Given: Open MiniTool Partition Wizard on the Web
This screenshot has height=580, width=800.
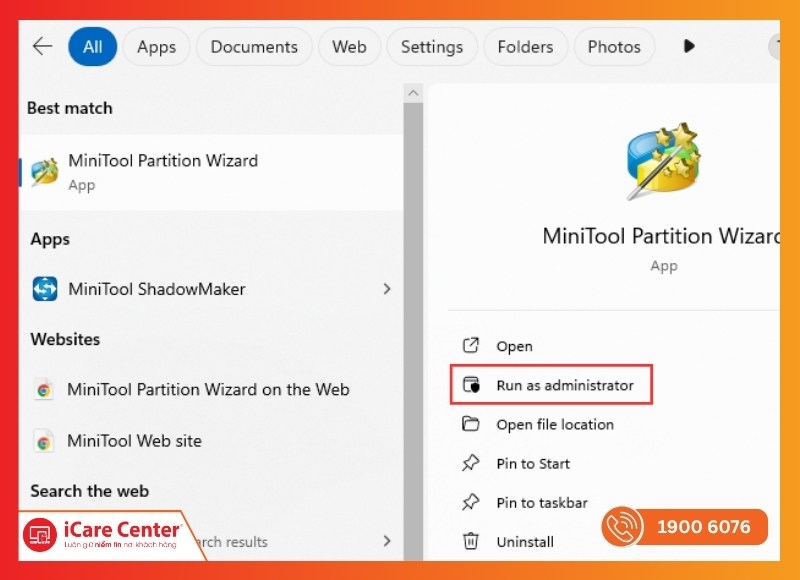Looking at the screenshot, I should coord(208,390).
